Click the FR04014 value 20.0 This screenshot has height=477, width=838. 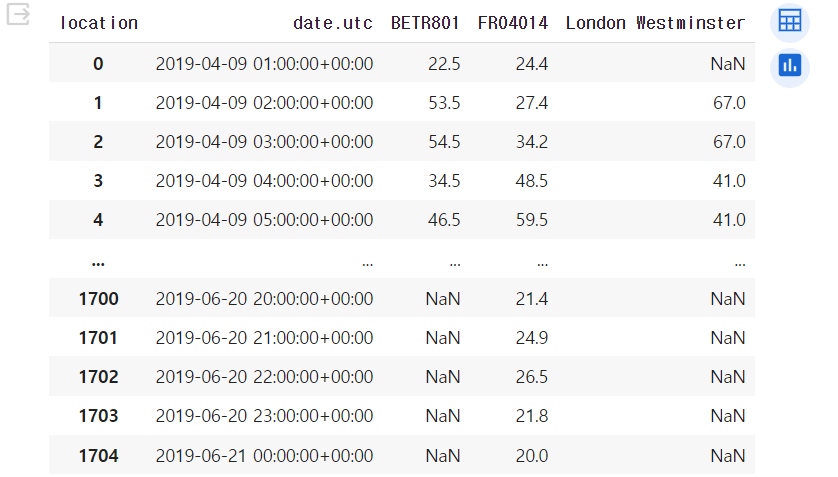[x=532, y=456]
